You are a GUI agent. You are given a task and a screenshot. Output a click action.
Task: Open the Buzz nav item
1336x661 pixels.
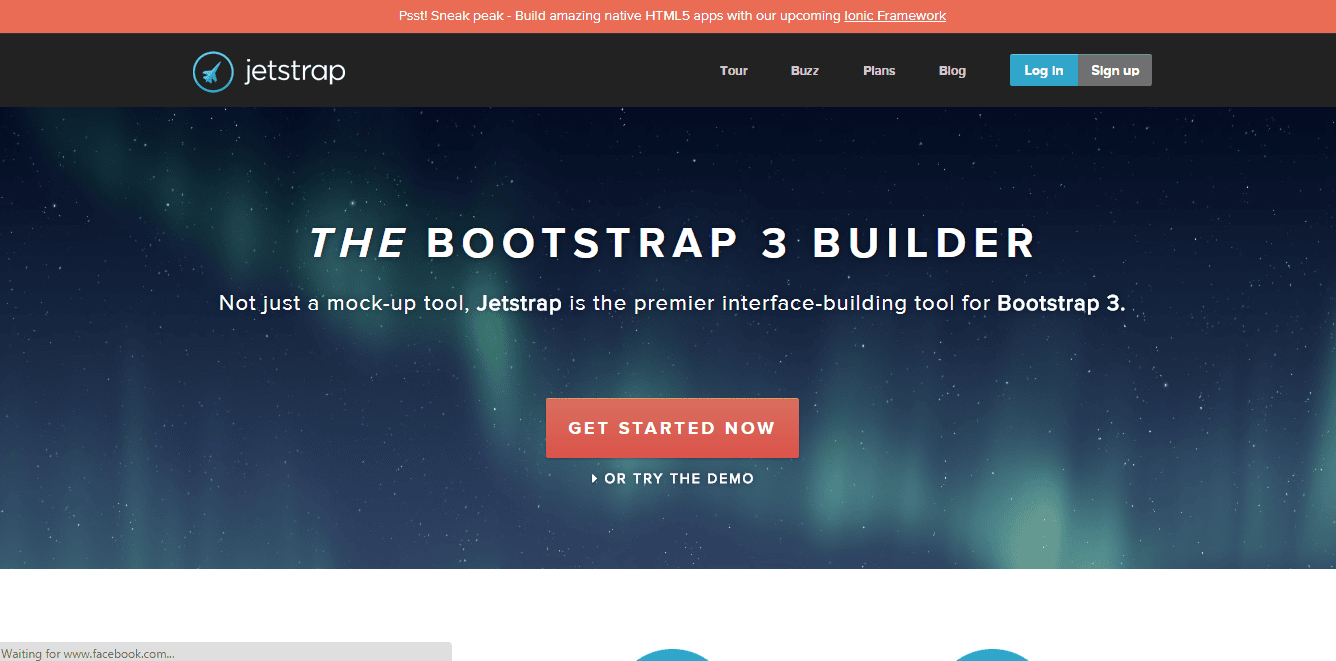[x=805, y=71]
